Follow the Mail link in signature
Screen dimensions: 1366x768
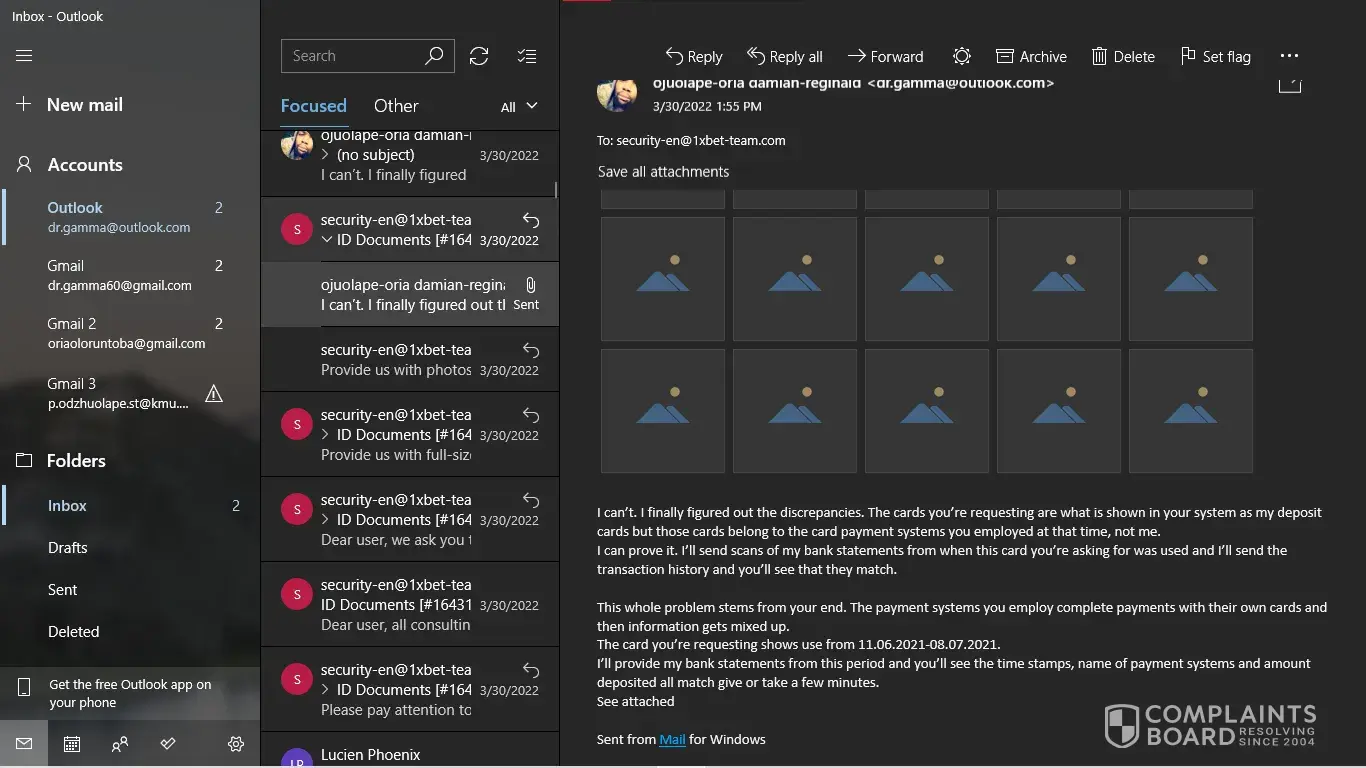pos(672,739)
